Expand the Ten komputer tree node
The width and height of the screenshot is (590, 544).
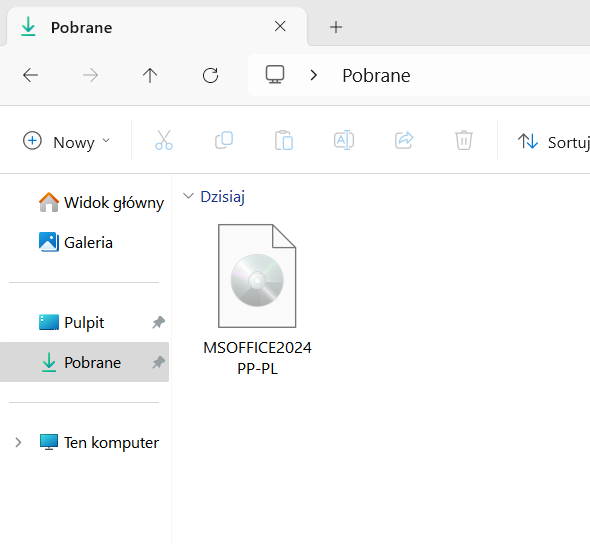18,442
